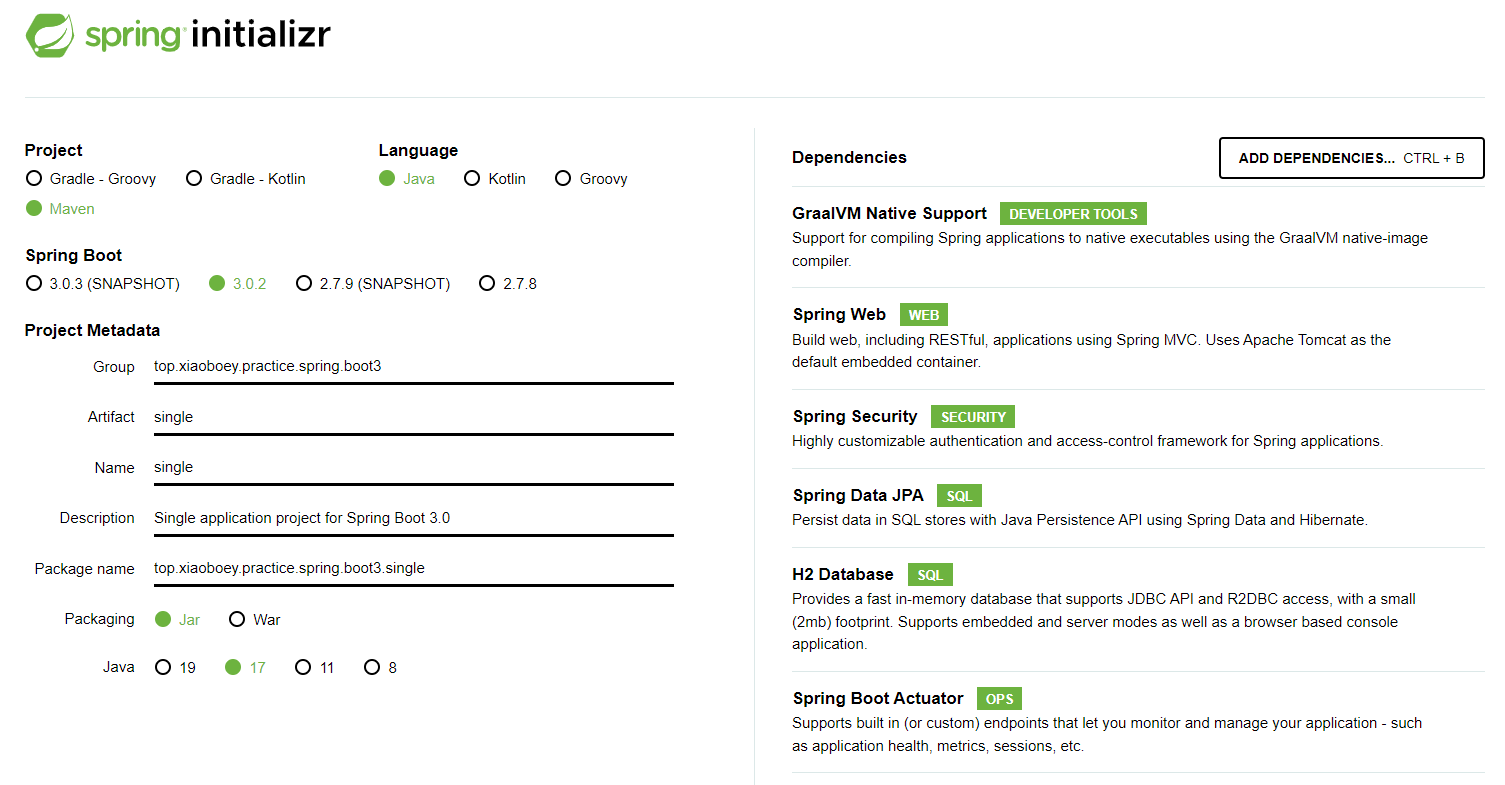
Task: Click the Spring Boot Actuator OPS badge
Action: (999, 699)
